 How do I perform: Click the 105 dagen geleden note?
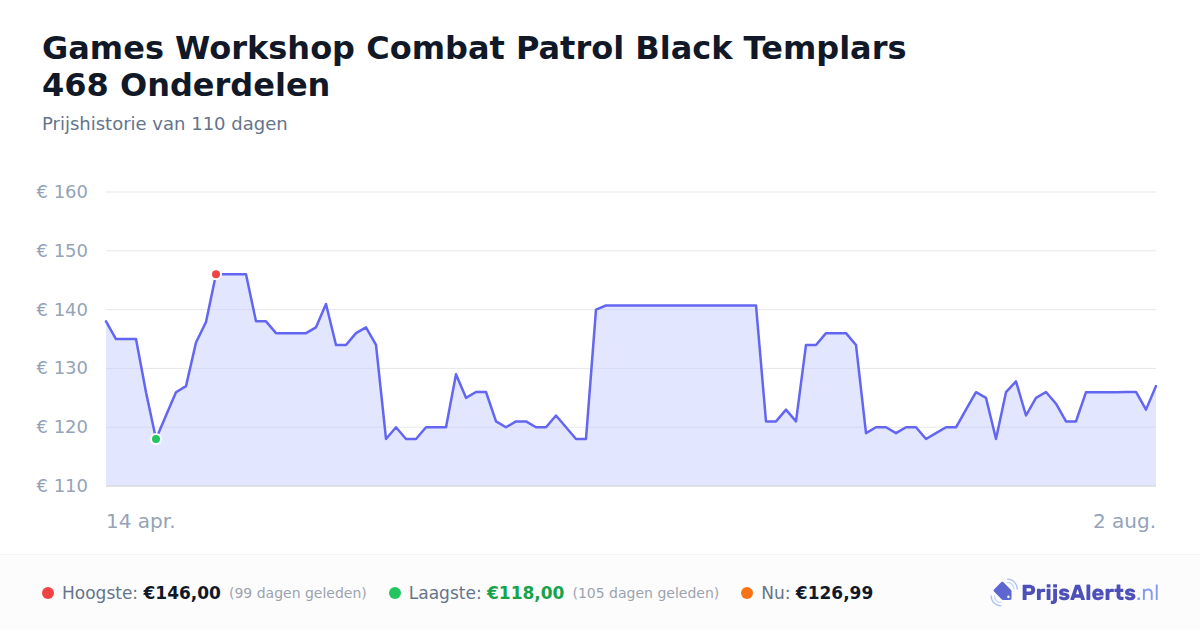coord(646,593)
